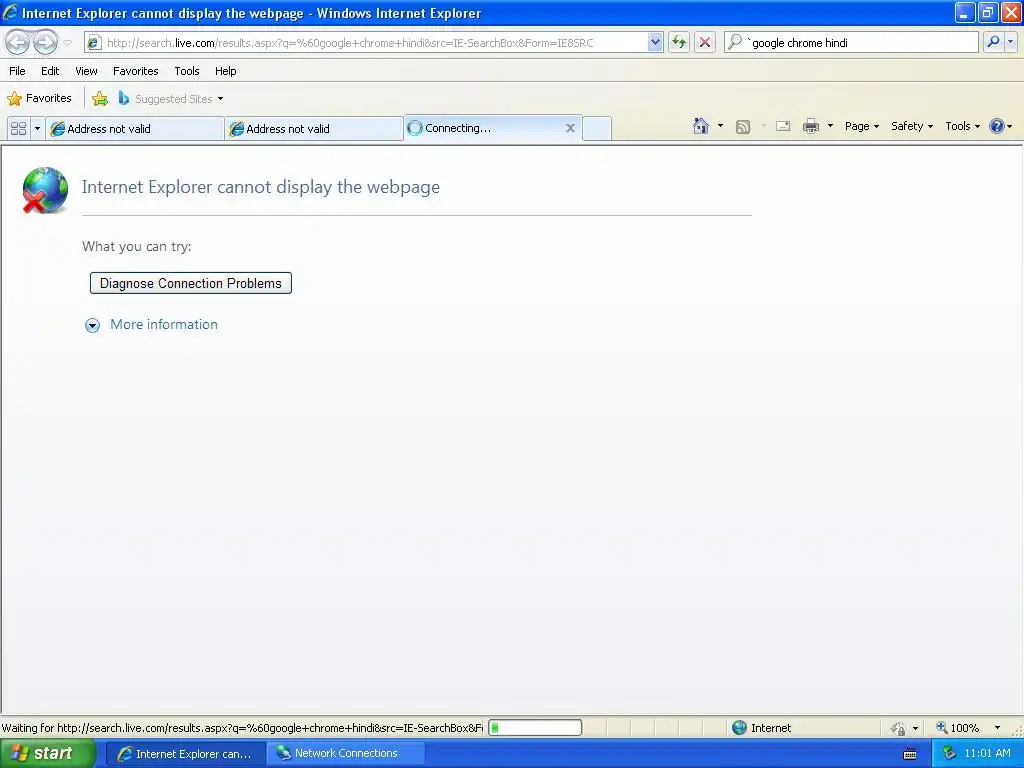This screenshot has width=1024, height=768.
Task: Expand the Home button dropdown arrow
Action: [720, 126]
